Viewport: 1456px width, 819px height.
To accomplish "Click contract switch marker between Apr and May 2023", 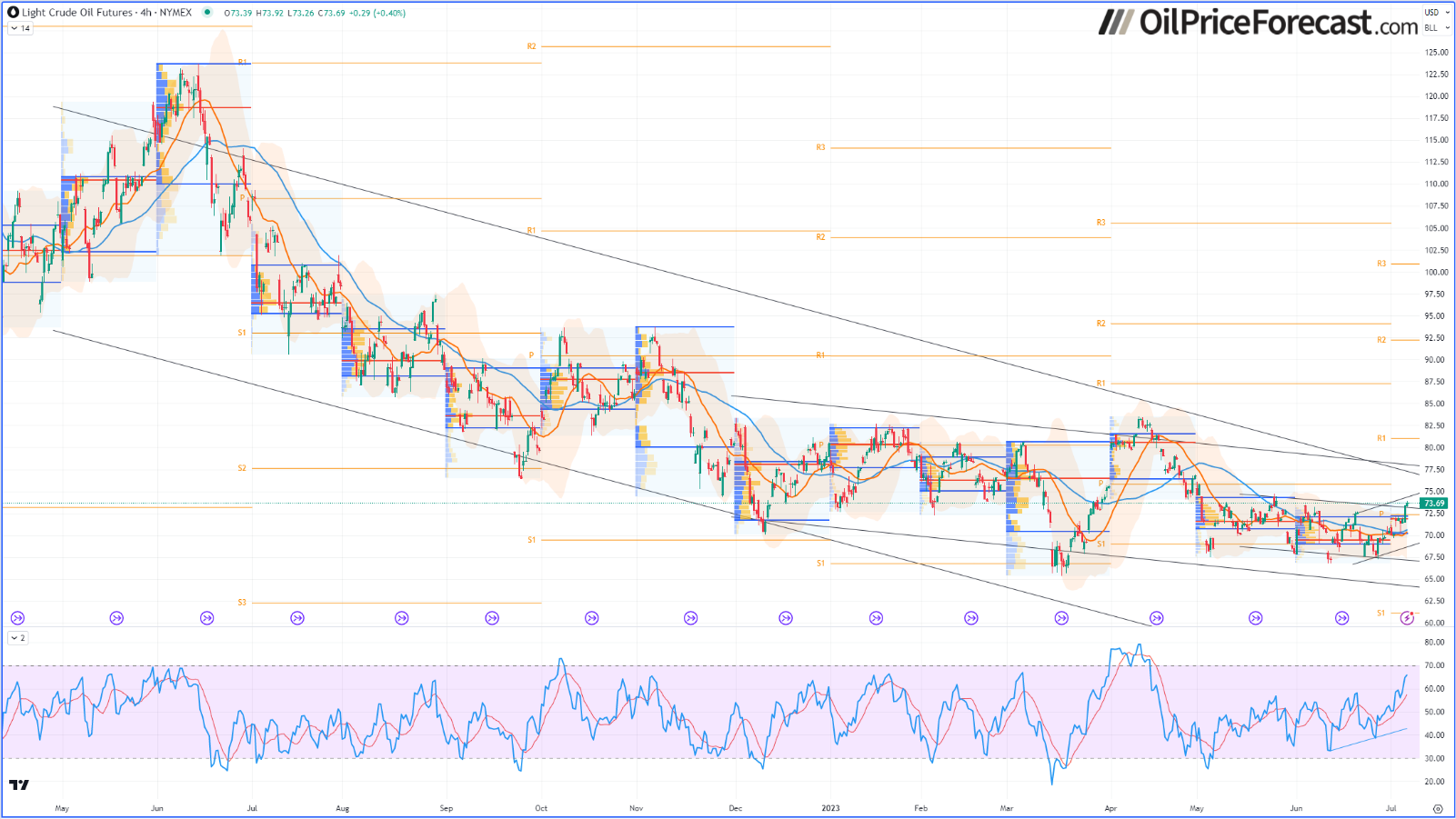I will (1157, 618).
